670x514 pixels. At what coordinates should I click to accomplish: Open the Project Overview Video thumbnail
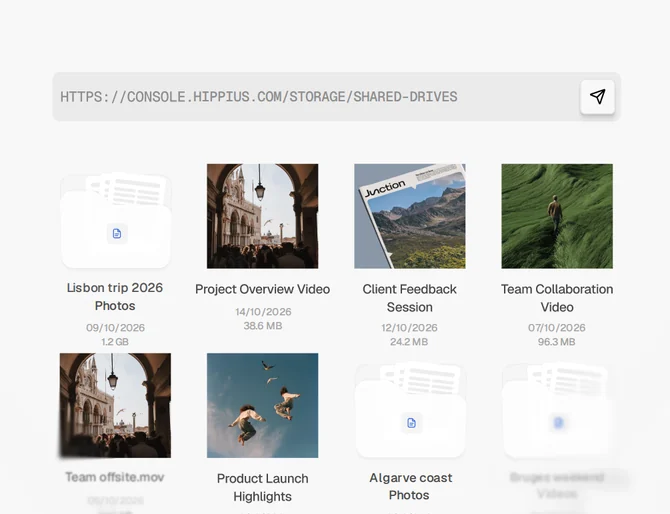[262, 216]
